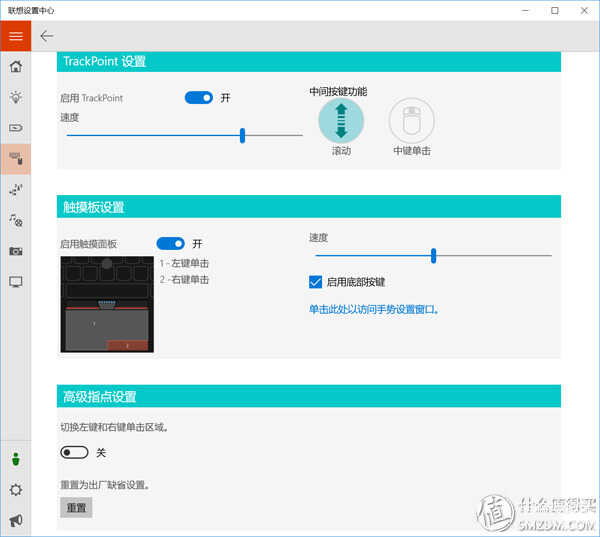Click the 1 - 左键单击 legend text

(x=184, y=263)
